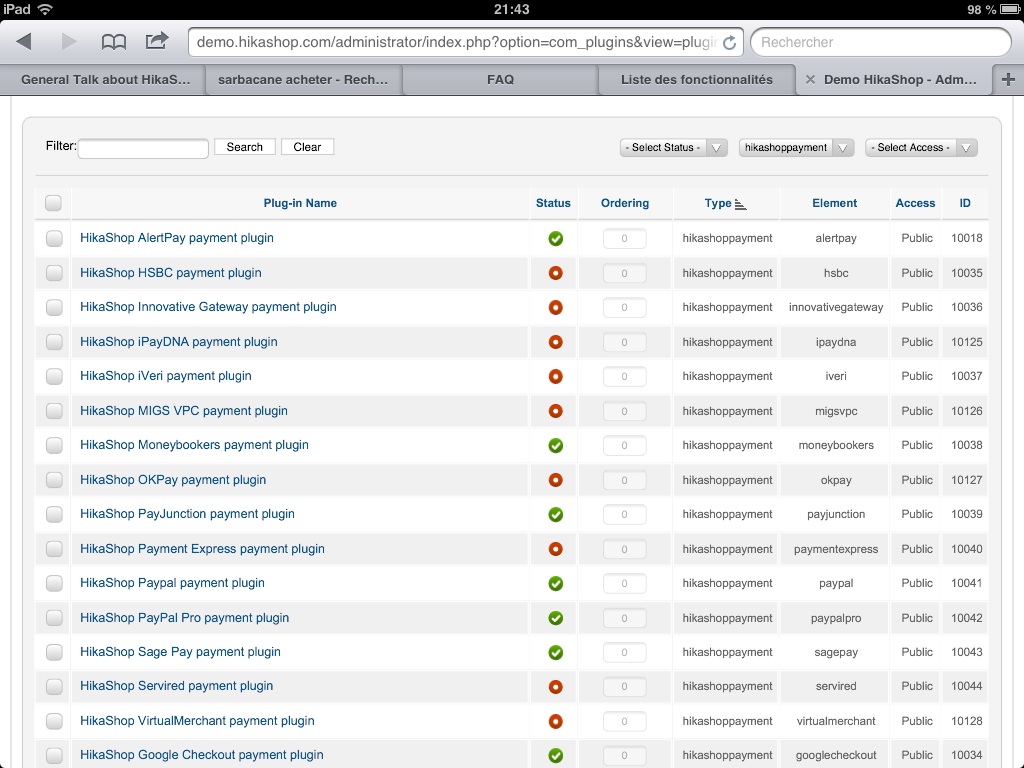Toggle the status icon of the MIGS VPC plugin
Image resolution: width=1024 pixels, height=768 pixels.
[x=555, y=411]
